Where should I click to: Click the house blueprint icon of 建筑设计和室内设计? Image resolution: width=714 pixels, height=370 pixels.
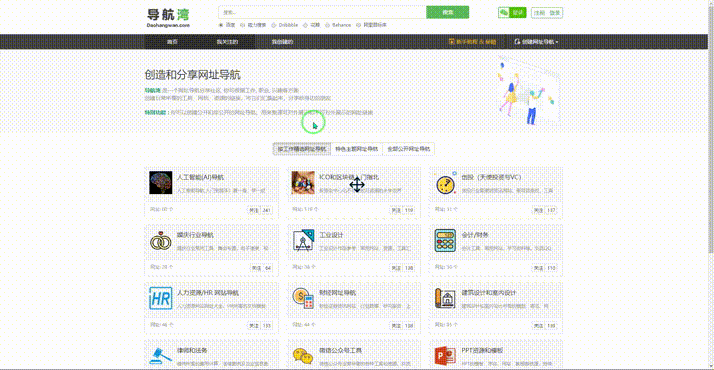tap(446, 299)
